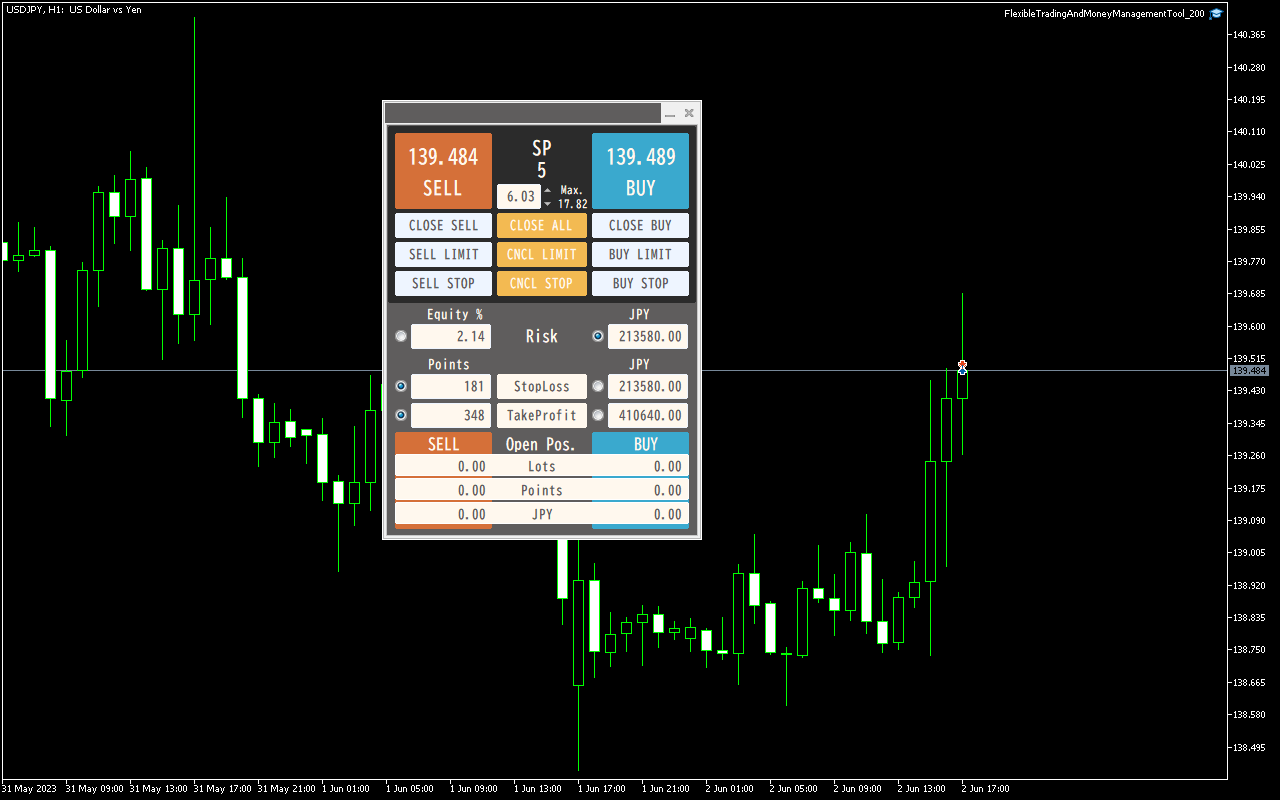Viewport: 1280px width, 800px height.
Task: Select the Equity % risk radio button
Action: [x=401, y=336]
